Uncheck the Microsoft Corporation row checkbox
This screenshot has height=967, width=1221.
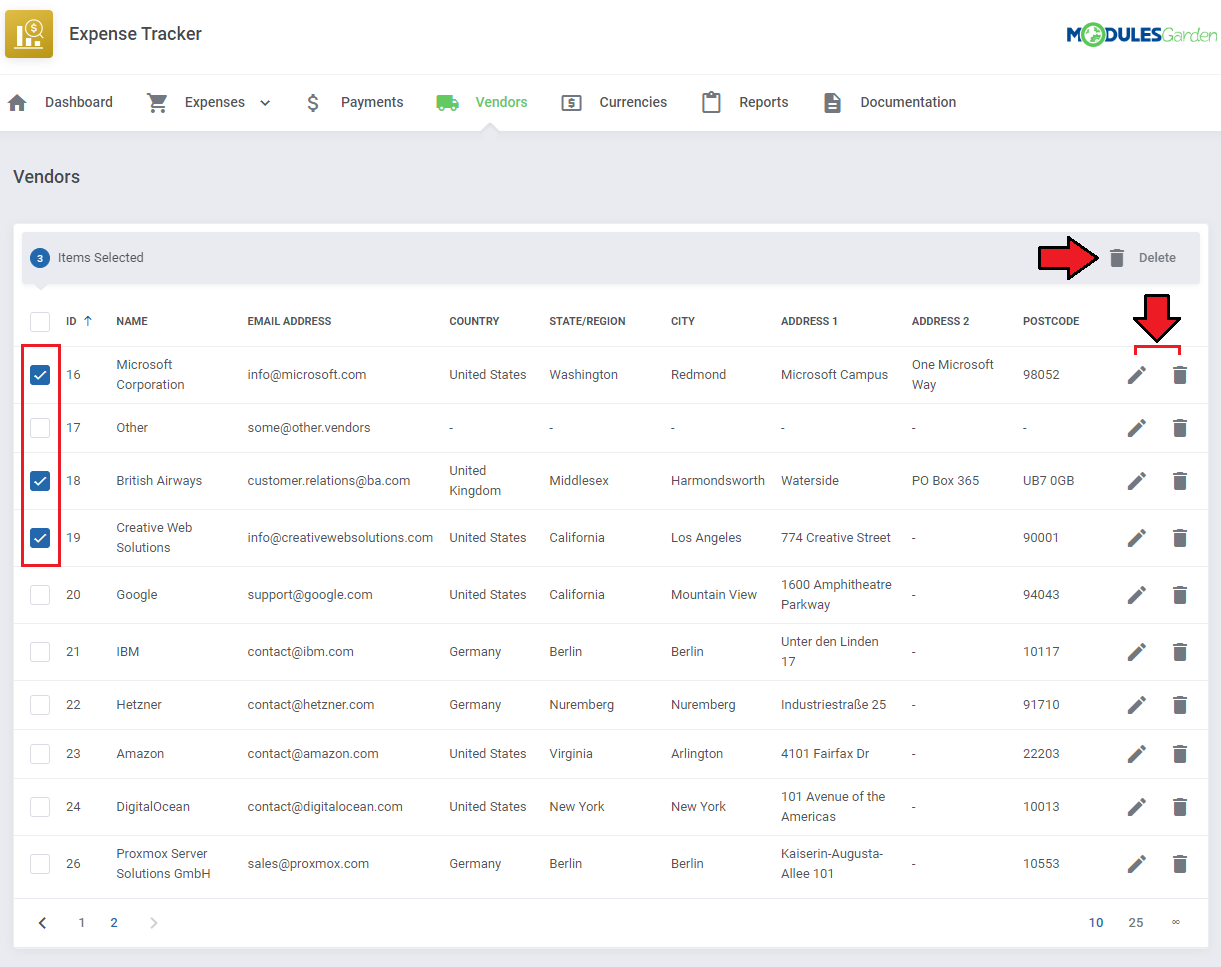(x=40, y=375)
